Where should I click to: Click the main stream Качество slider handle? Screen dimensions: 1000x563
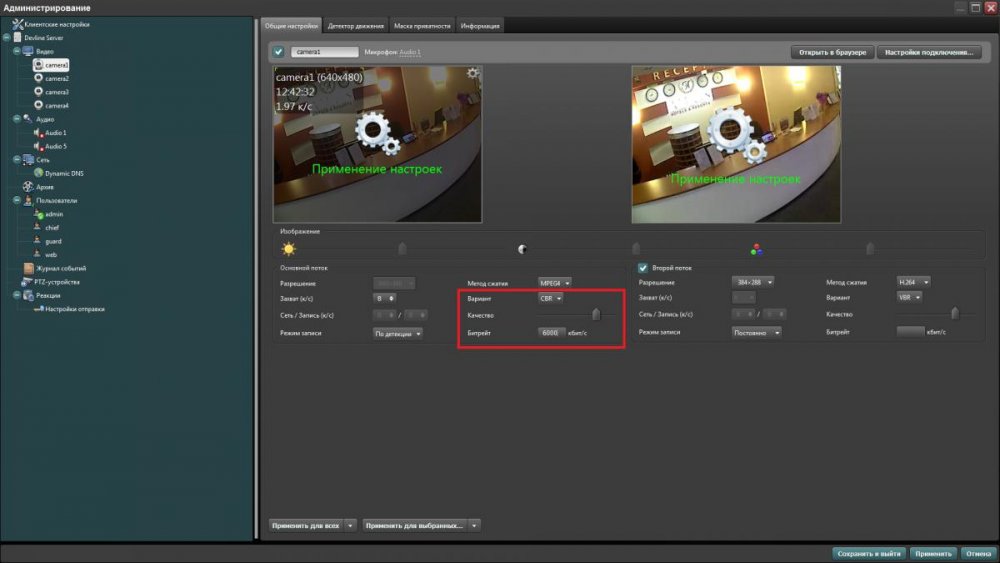[596, 314]
